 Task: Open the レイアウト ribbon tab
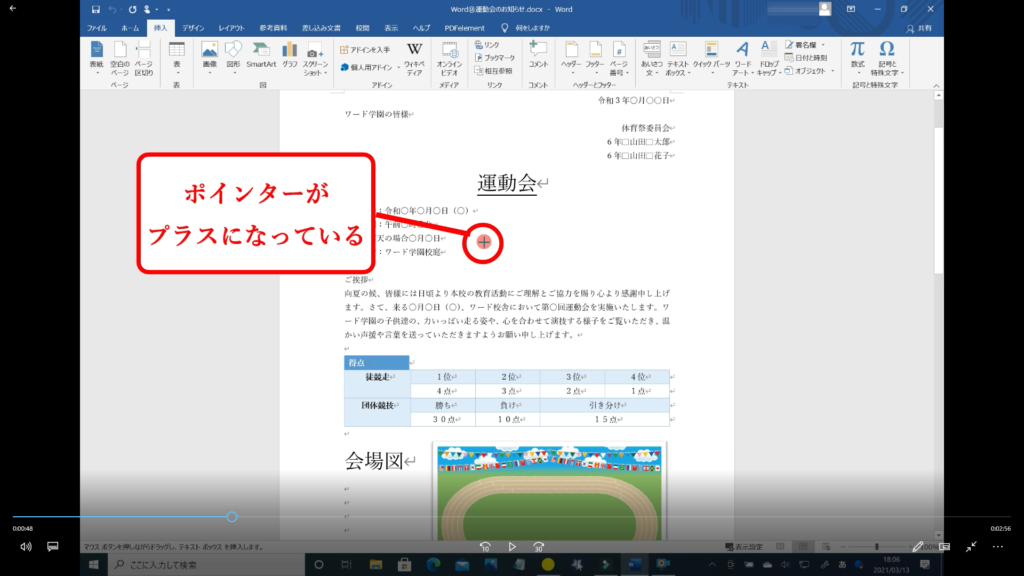point(231,28)
